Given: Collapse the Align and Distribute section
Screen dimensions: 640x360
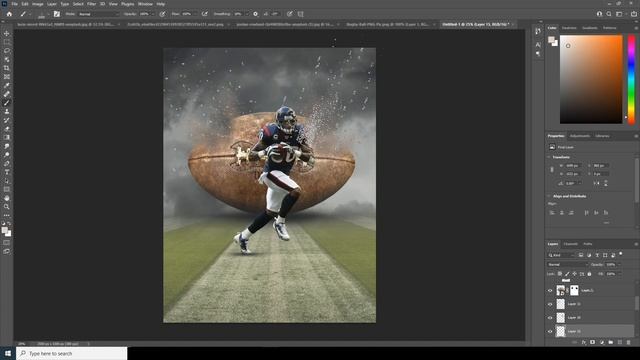Looking at the screenshot, I should coord(549,196).
